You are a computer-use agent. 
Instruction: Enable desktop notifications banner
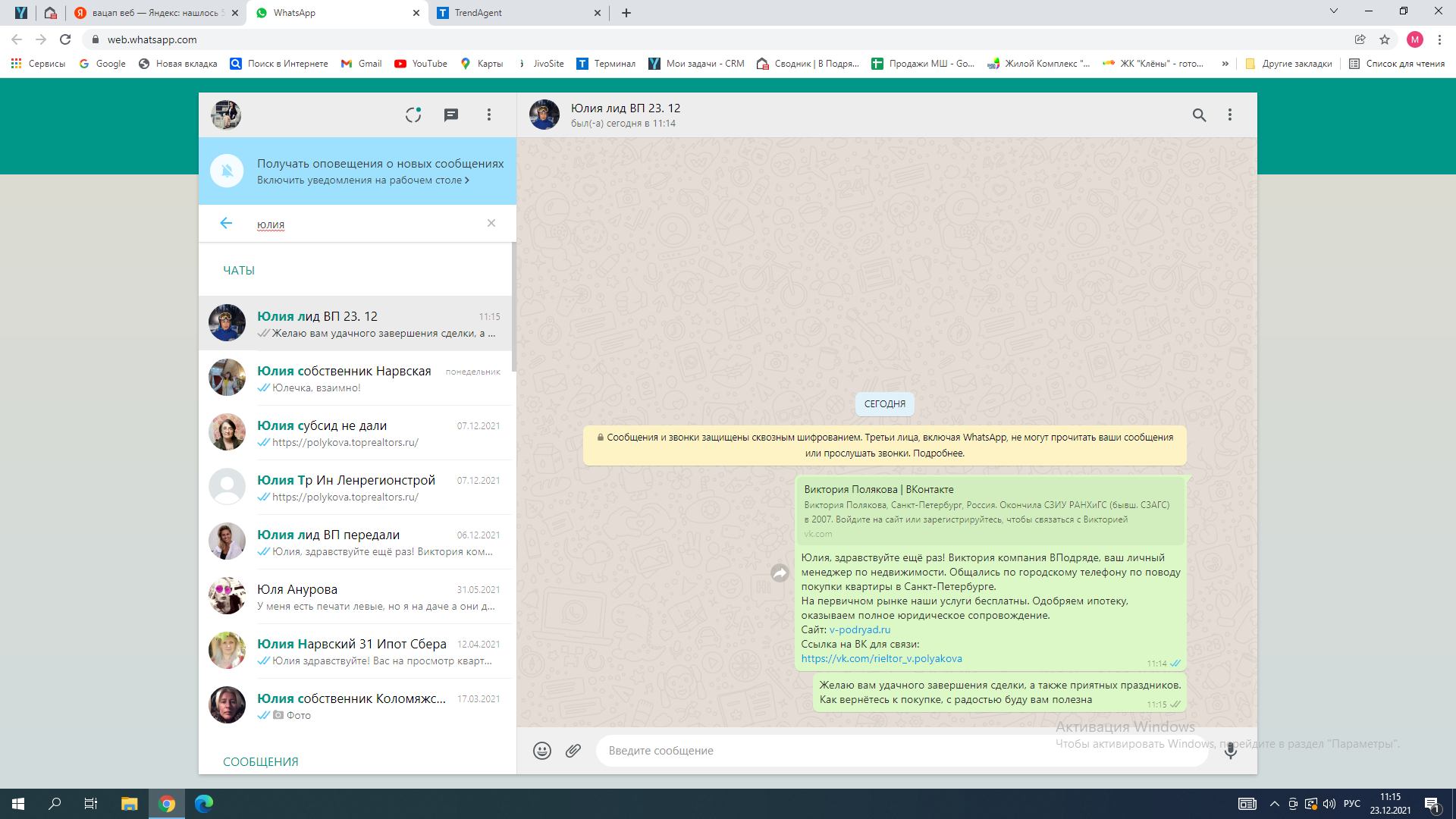tap(362, 180)
